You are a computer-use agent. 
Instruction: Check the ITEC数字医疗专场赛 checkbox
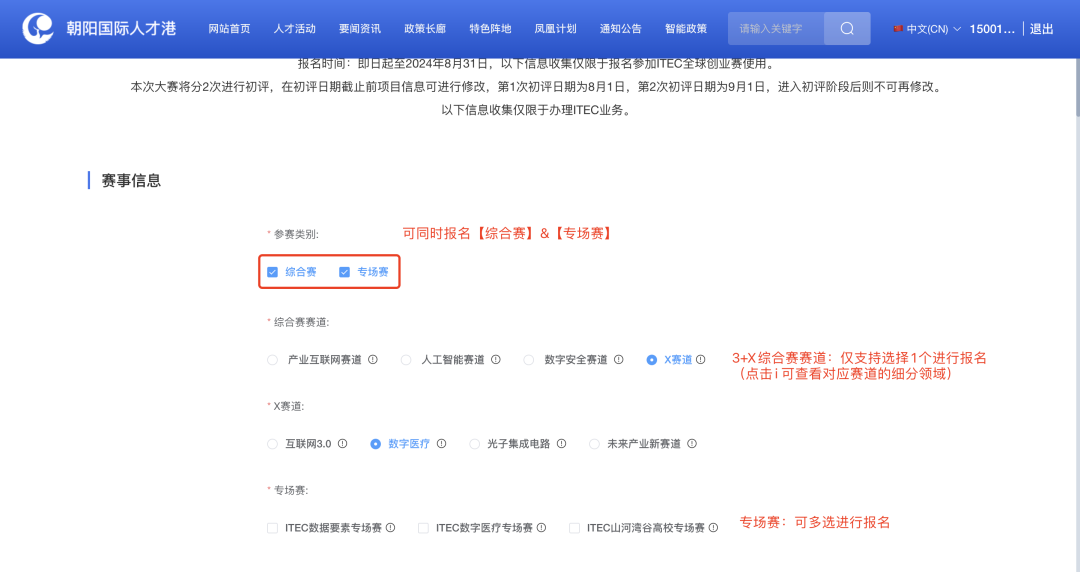[423, 528]
